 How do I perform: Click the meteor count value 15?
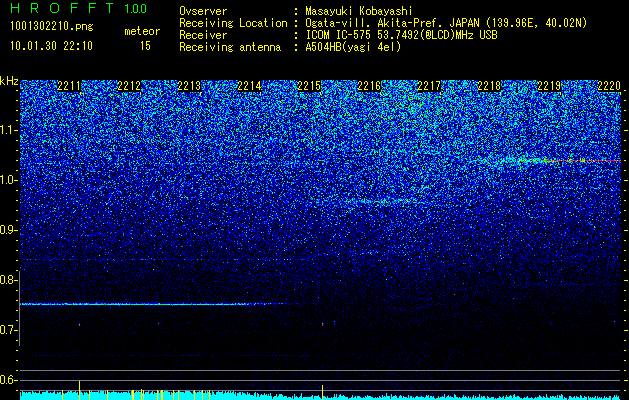coord(145,46)
